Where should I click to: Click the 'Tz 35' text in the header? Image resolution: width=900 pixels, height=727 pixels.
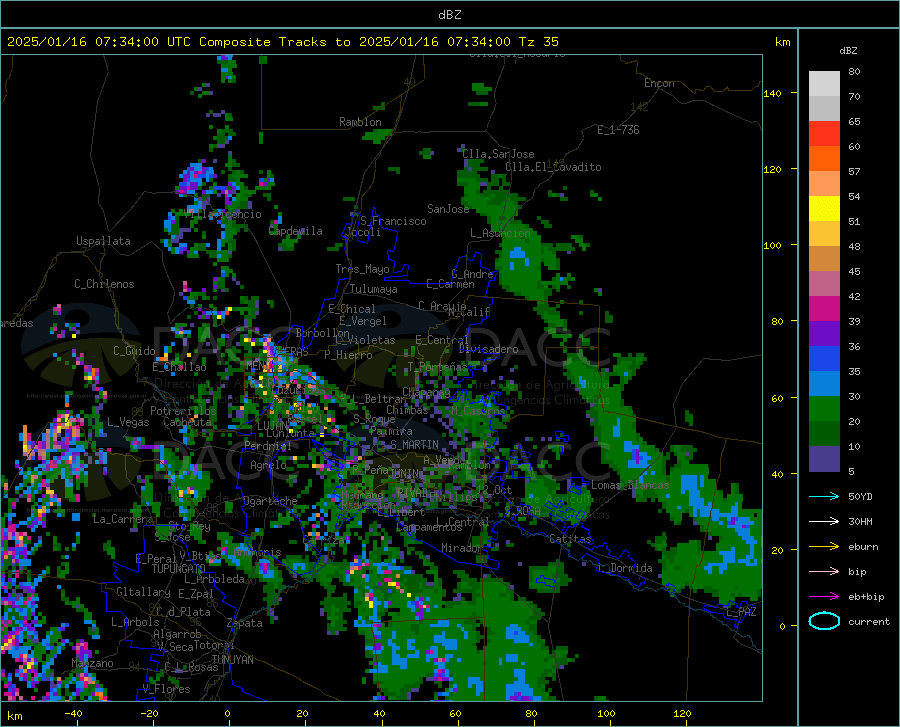[x=538, y=42]
